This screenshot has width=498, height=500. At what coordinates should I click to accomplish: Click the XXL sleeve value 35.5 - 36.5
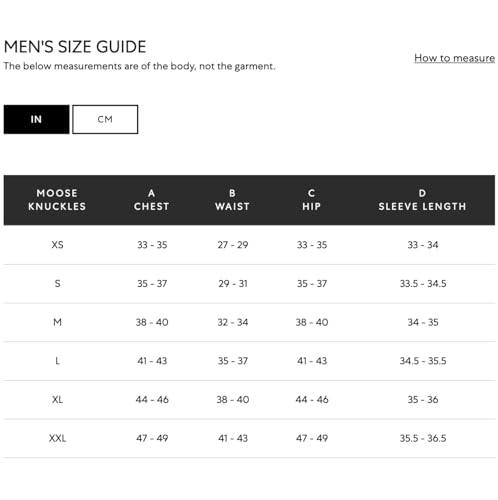coord(423,438)
